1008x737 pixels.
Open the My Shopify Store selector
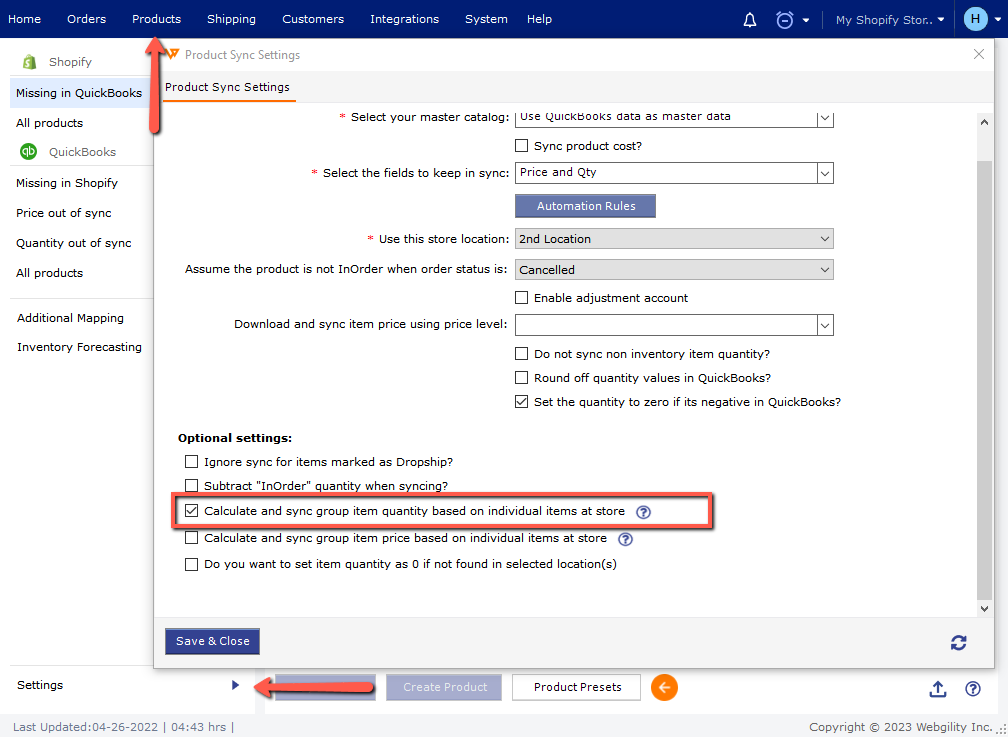pos(890,20)
